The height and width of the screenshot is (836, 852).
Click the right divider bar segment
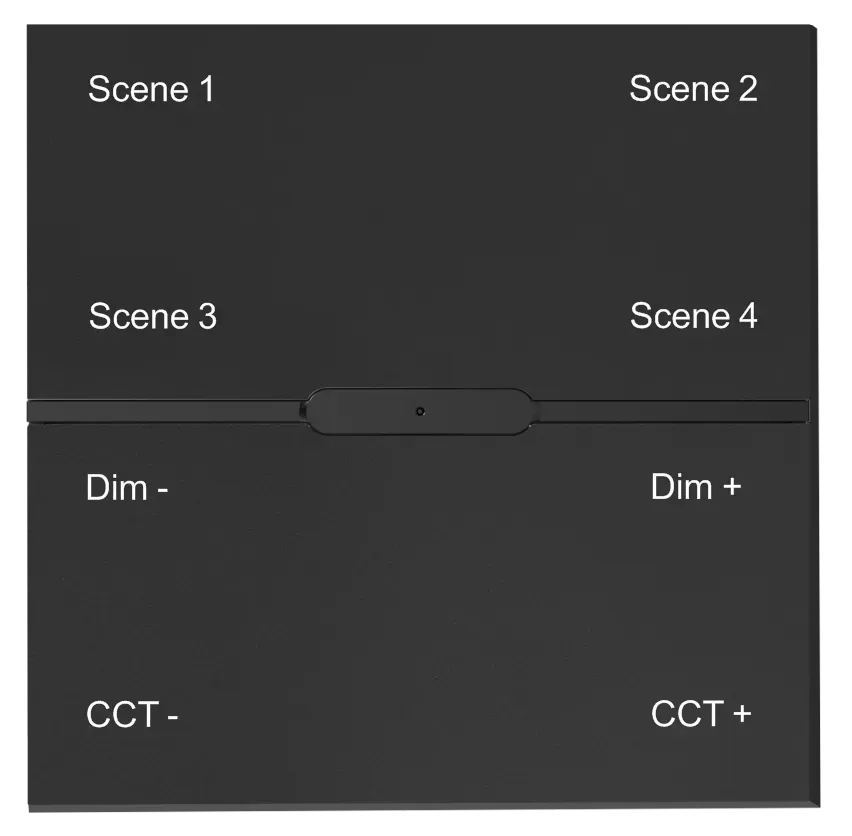pos(670,411)
